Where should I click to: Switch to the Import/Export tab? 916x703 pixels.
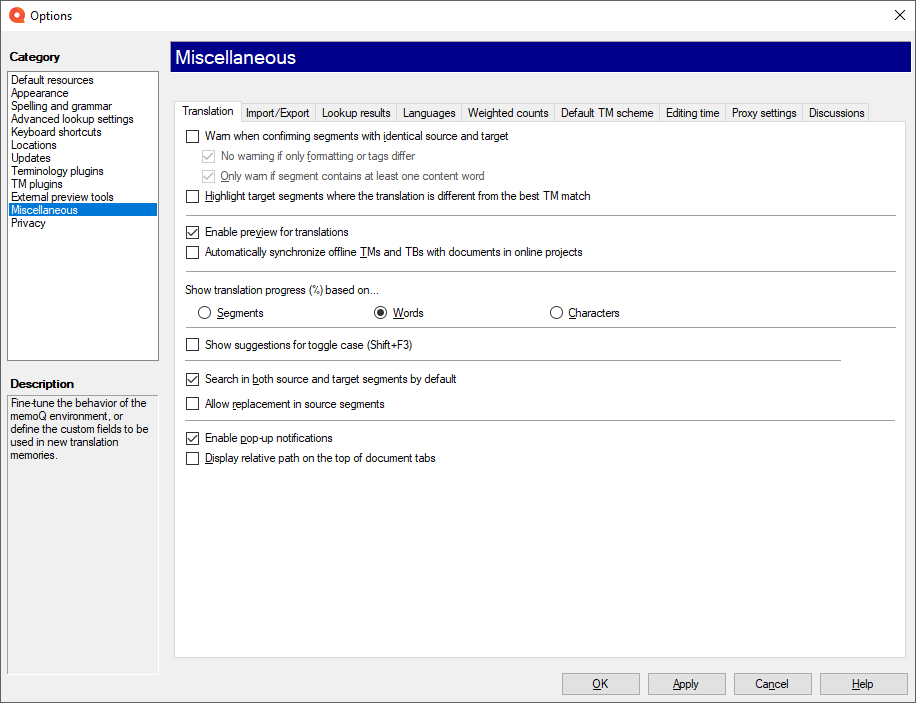click(x=277, y=112)
